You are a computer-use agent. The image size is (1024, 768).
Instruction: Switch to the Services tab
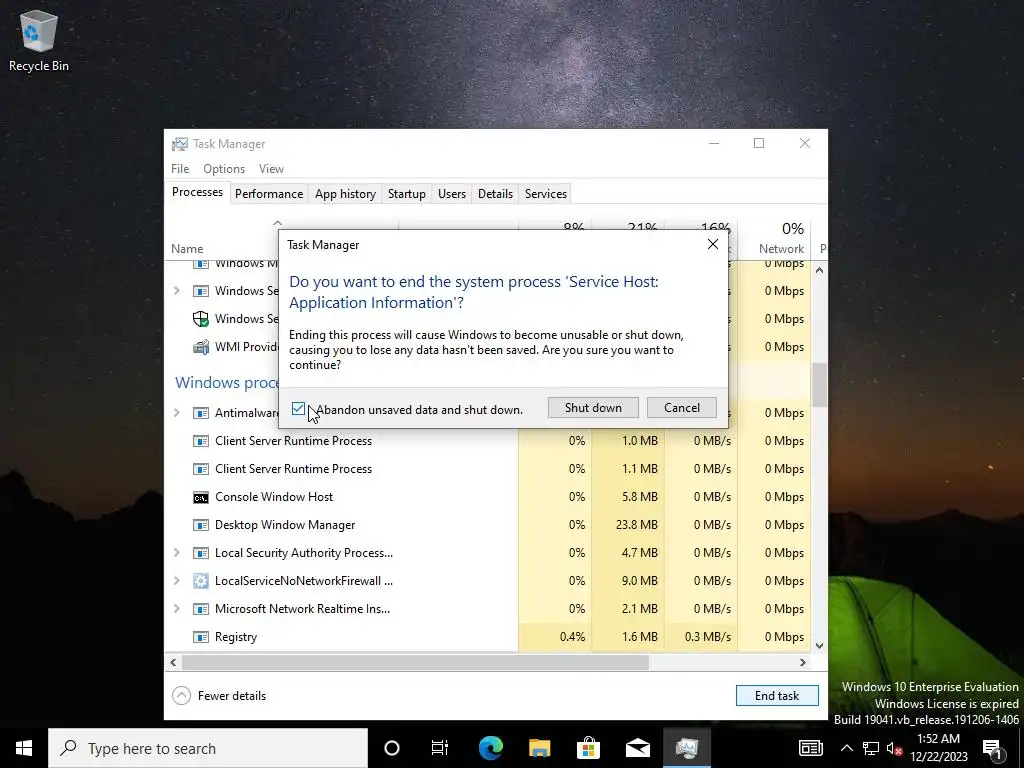pos(546,194)
